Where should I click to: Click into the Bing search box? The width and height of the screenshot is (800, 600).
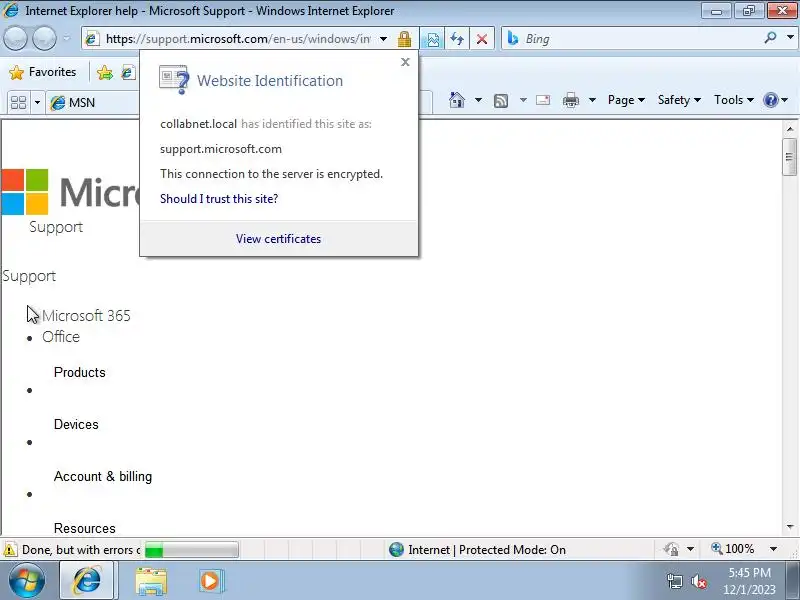tap(640, 39)
